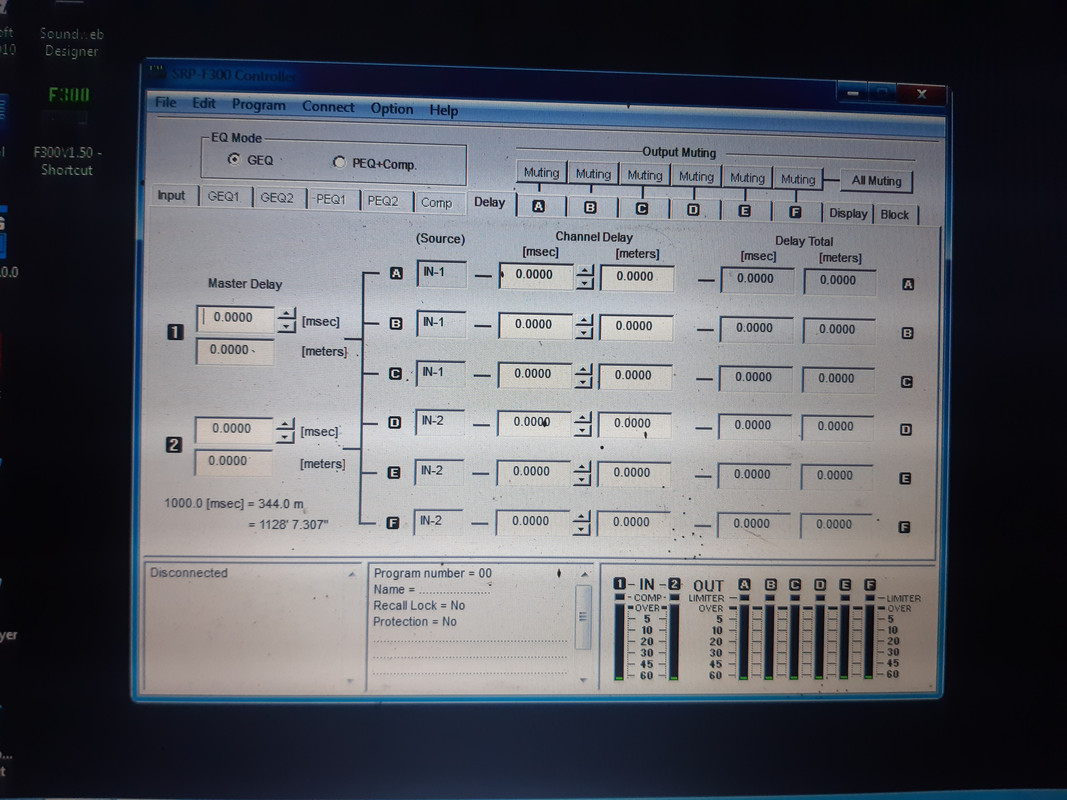This screenshot has height=800, width=1067.
Task: Close the SRP-F300 Controller window
Action: (921, 94)
